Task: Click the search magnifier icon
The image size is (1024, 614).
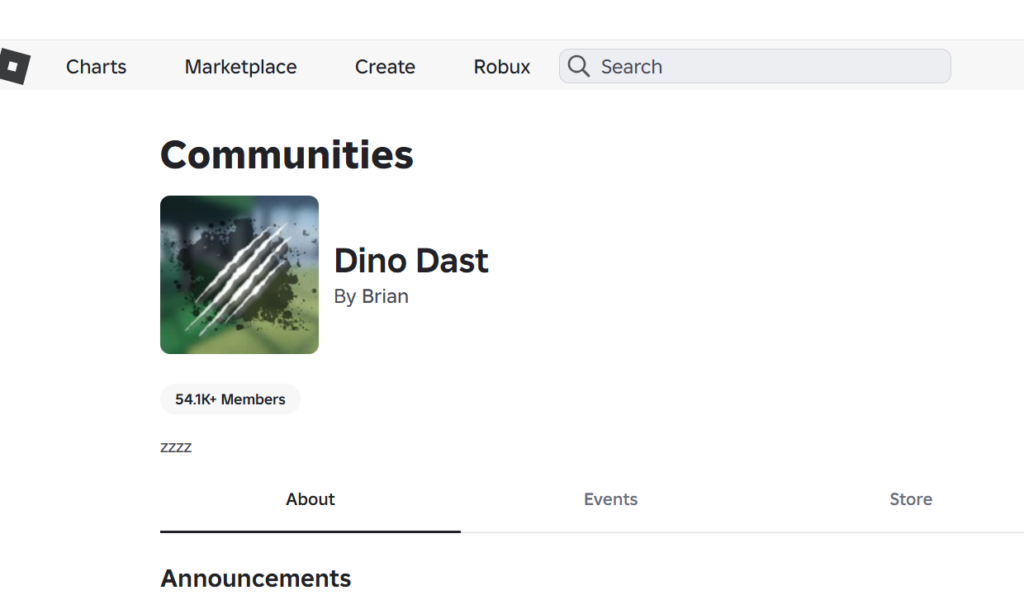Action: click(x=578, y=66)
